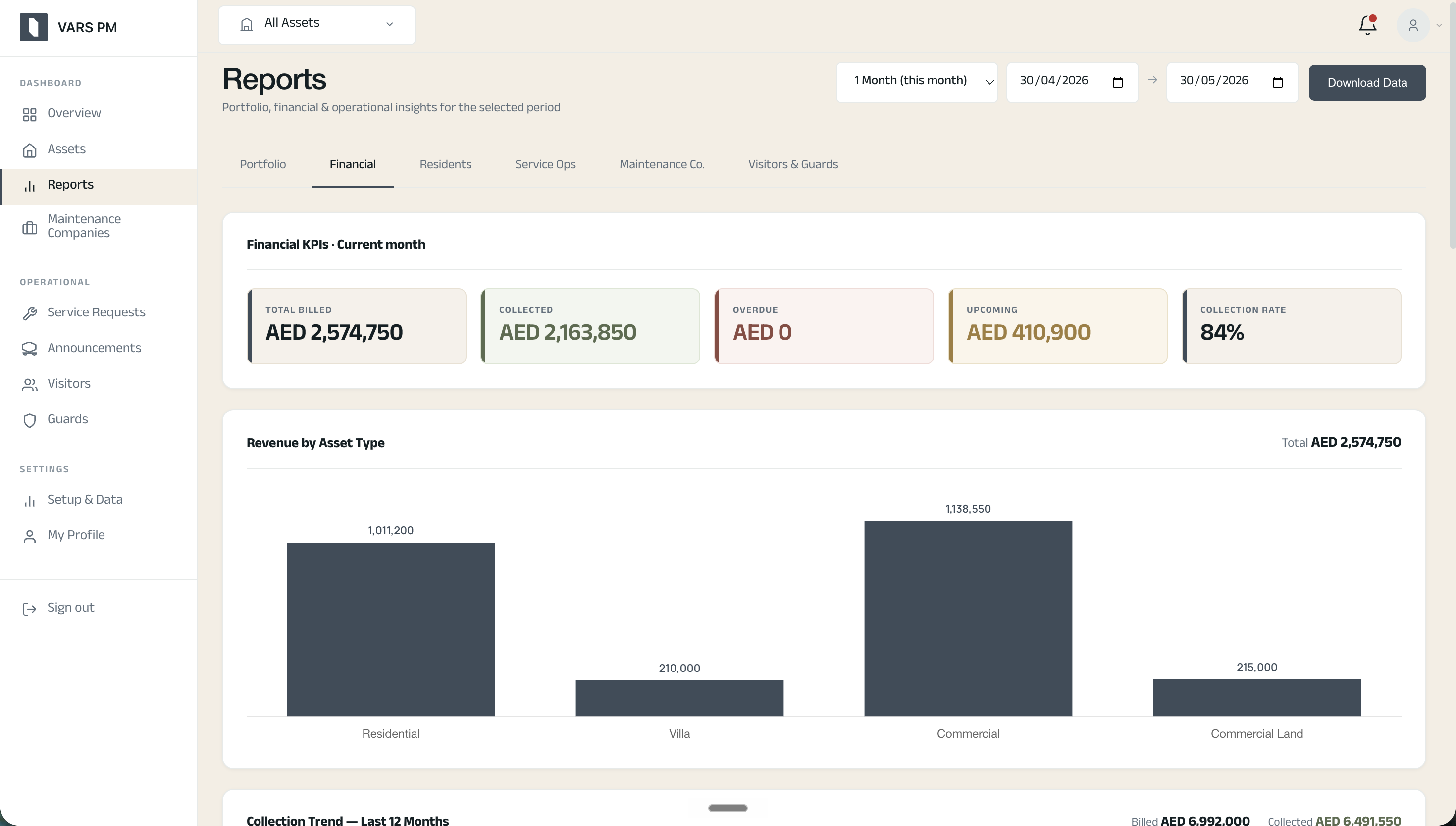Click Sign out link text
The height and width of the screenshot is (826, 1456).
[x=70, y=607]
